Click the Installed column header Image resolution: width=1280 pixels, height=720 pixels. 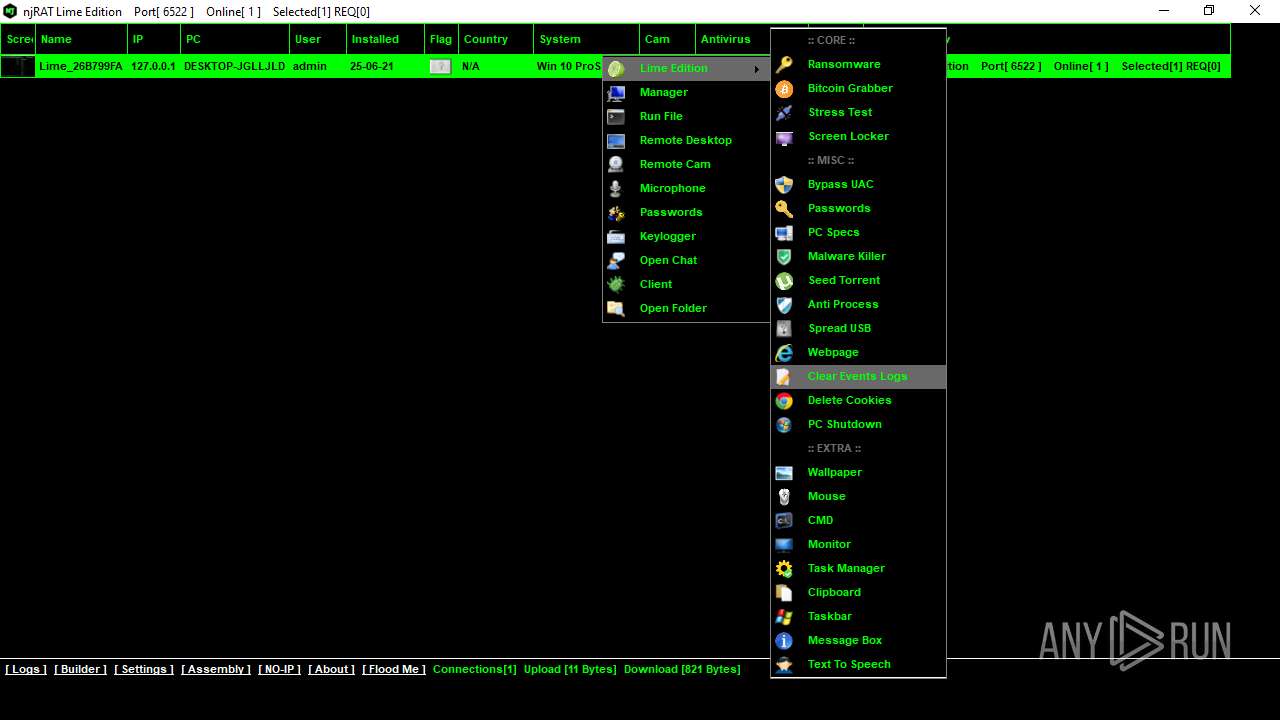[x=385, y=39]
